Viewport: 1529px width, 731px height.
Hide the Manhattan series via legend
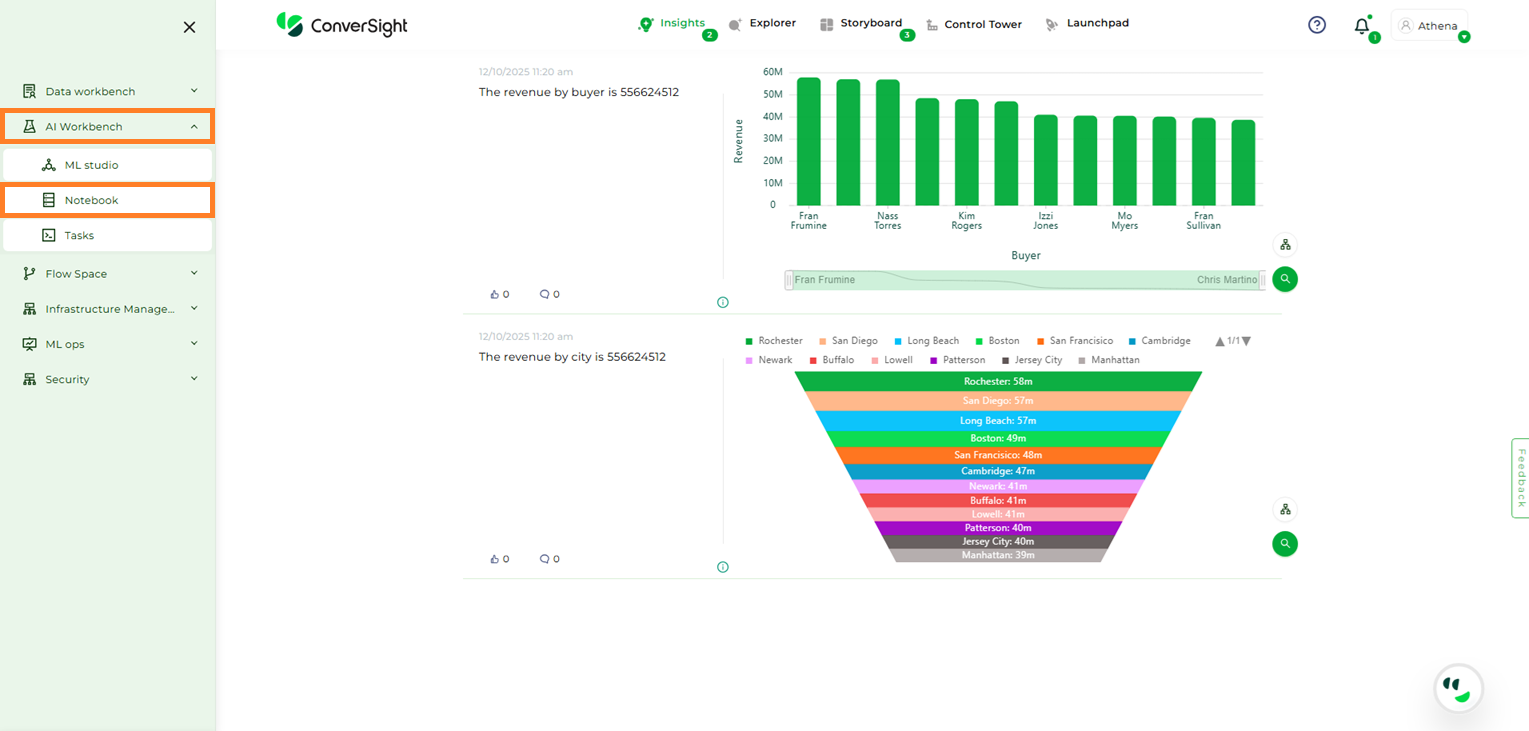point(1108,360)
